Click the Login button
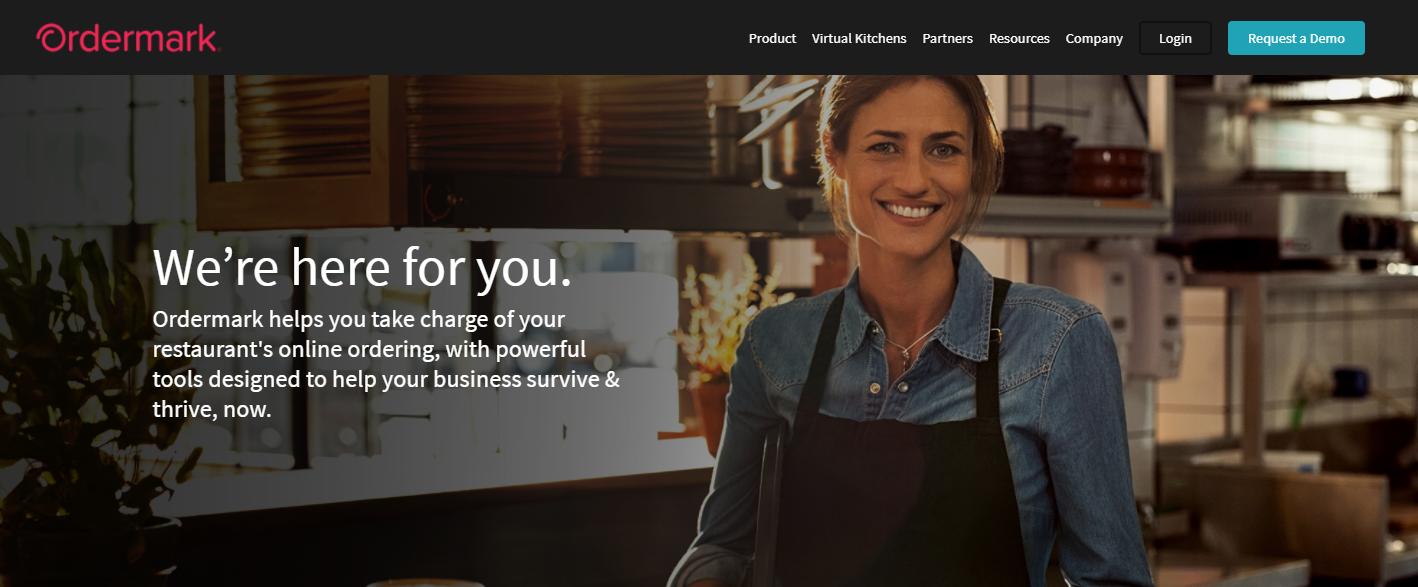Viewport: 1418px width, 587px height. click(1175, 38)
